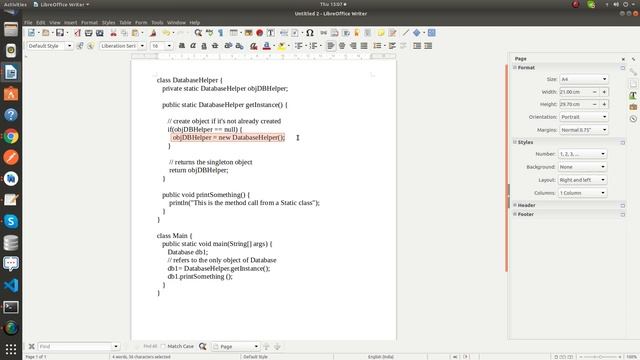The image size is (640, 360).
Task: Toggle Underline formatting
Action: 204,46
